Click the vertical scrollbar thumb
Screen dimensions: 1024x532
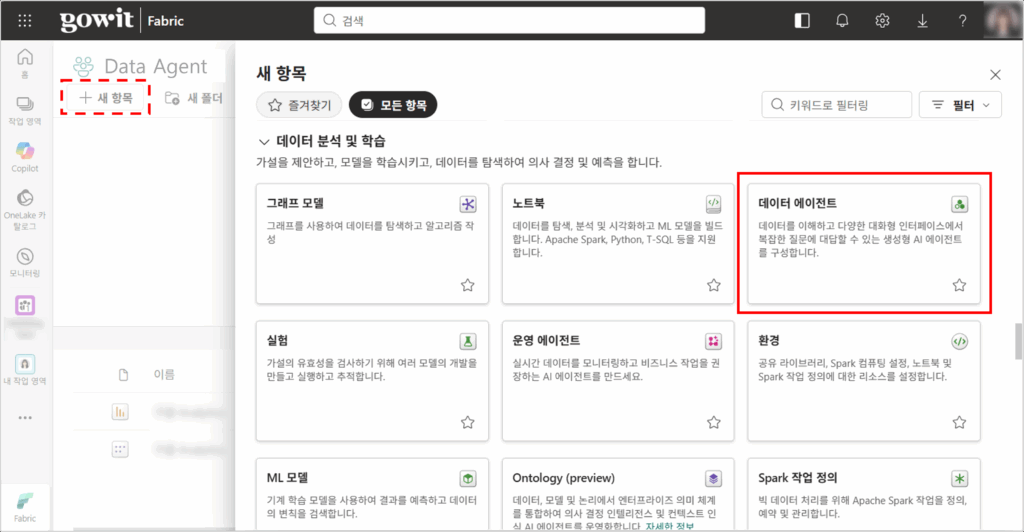tap(1018, 341)
